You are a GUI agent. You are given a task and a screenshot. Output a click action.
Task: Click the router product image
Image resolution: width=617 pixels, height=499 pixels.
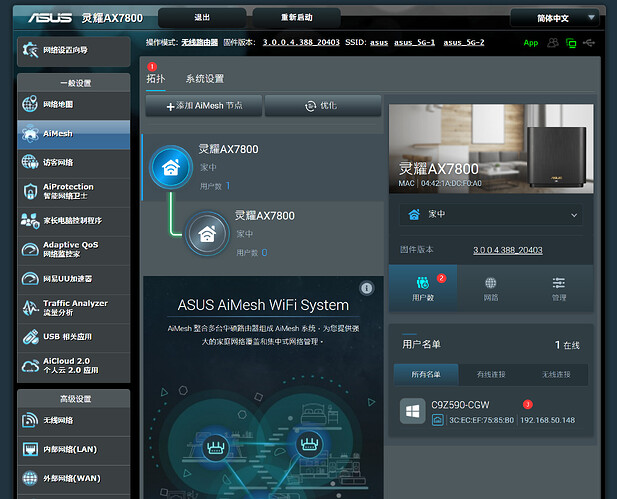coord(491,149)
